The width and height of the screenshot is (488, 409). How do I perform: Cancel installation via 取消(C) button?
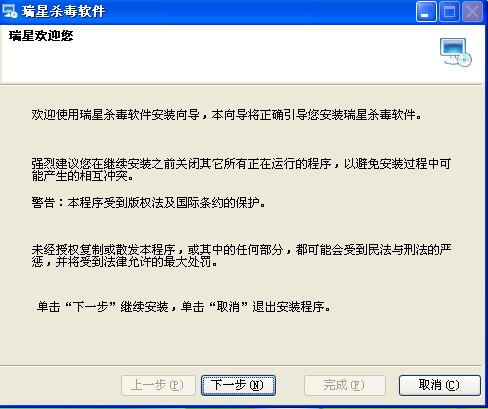click(x=440, y=385)
